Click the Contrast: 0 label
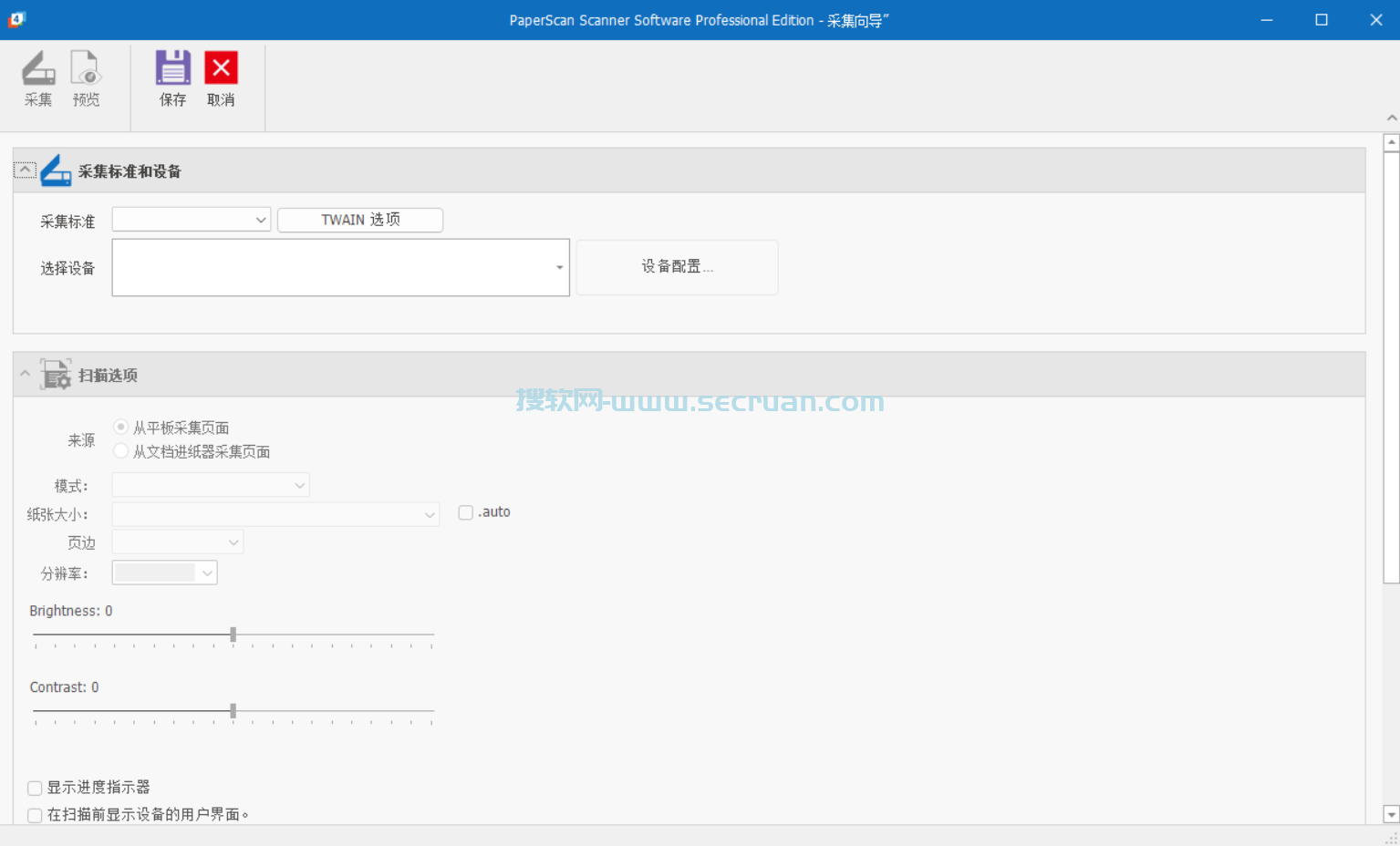This screenshot has width=1400, height=846. 64,687
